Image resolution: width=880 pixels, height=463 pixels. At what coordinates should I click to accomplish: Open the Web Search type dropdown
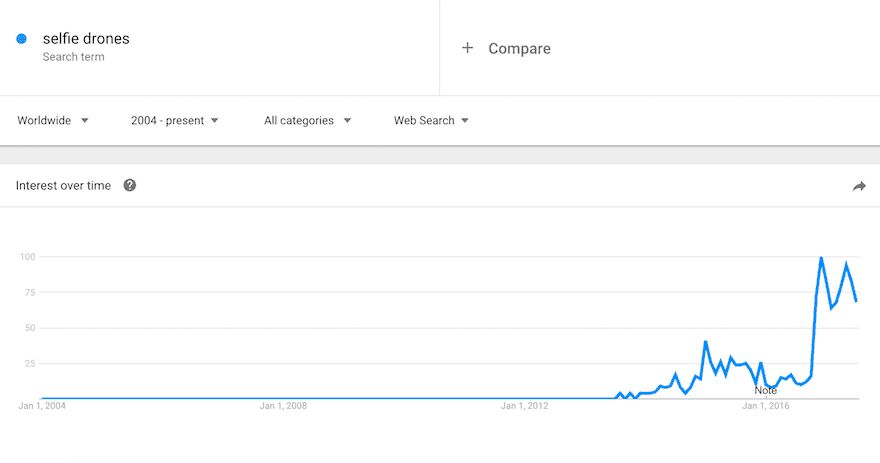[x=431, y=120]
